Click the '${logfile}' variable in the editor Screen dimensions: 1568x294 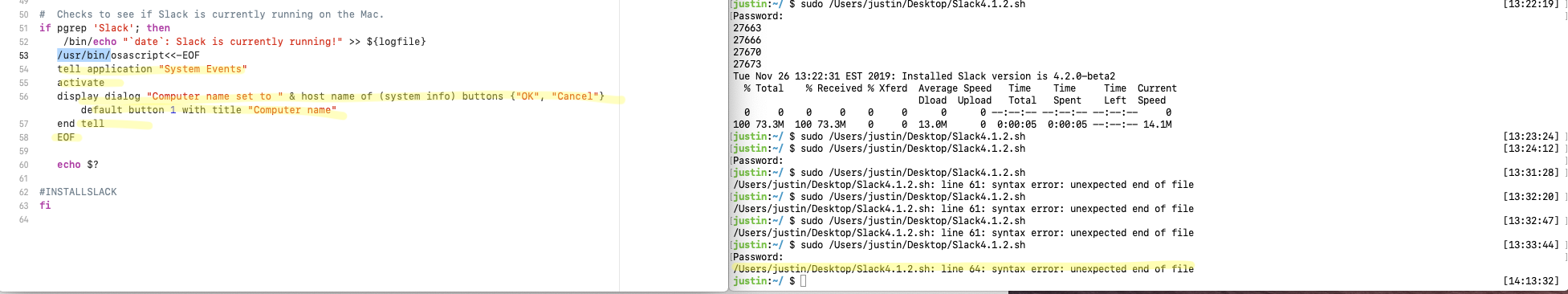pos(397,42)
